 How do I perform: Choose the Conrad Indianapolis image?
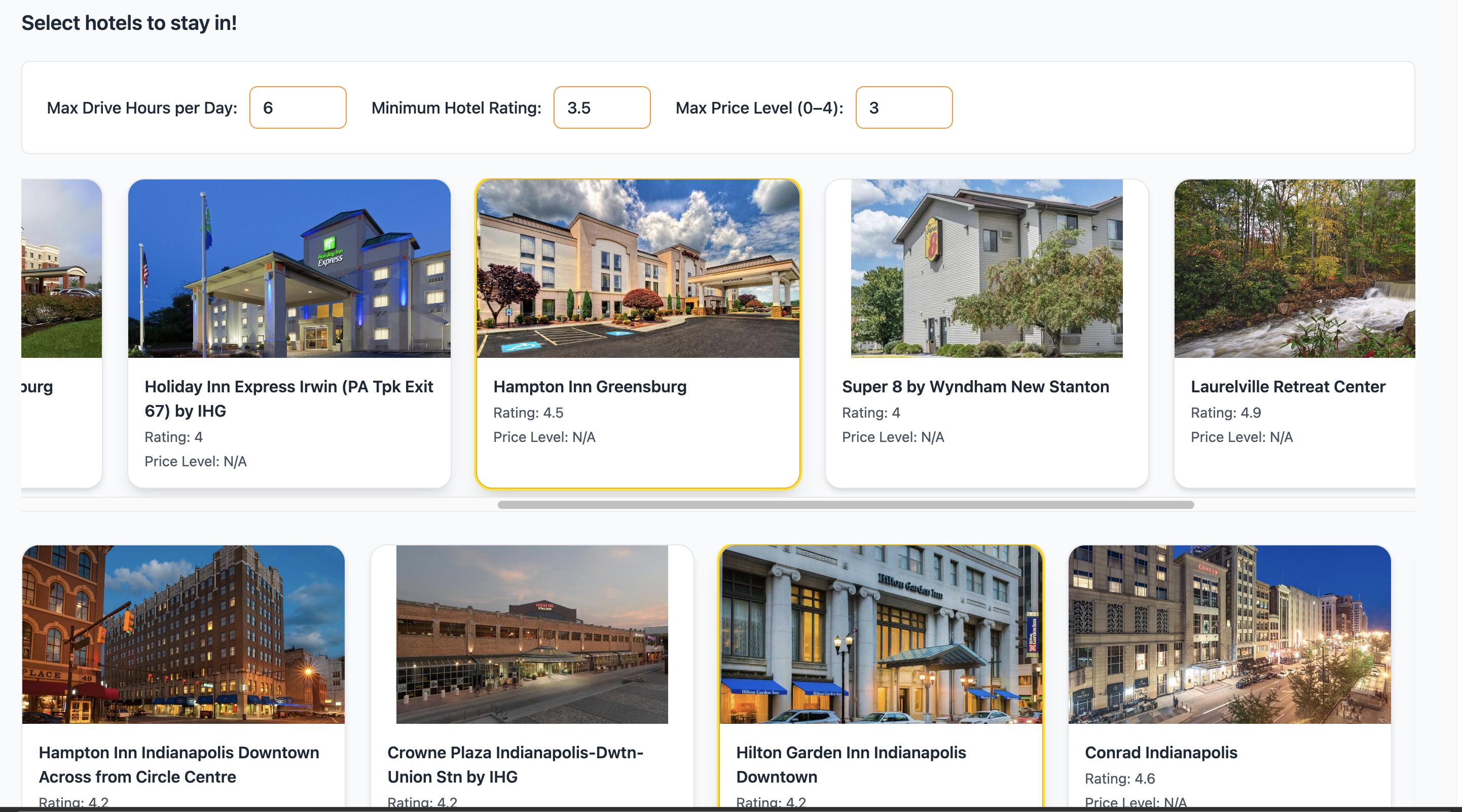coord(1229,634)
